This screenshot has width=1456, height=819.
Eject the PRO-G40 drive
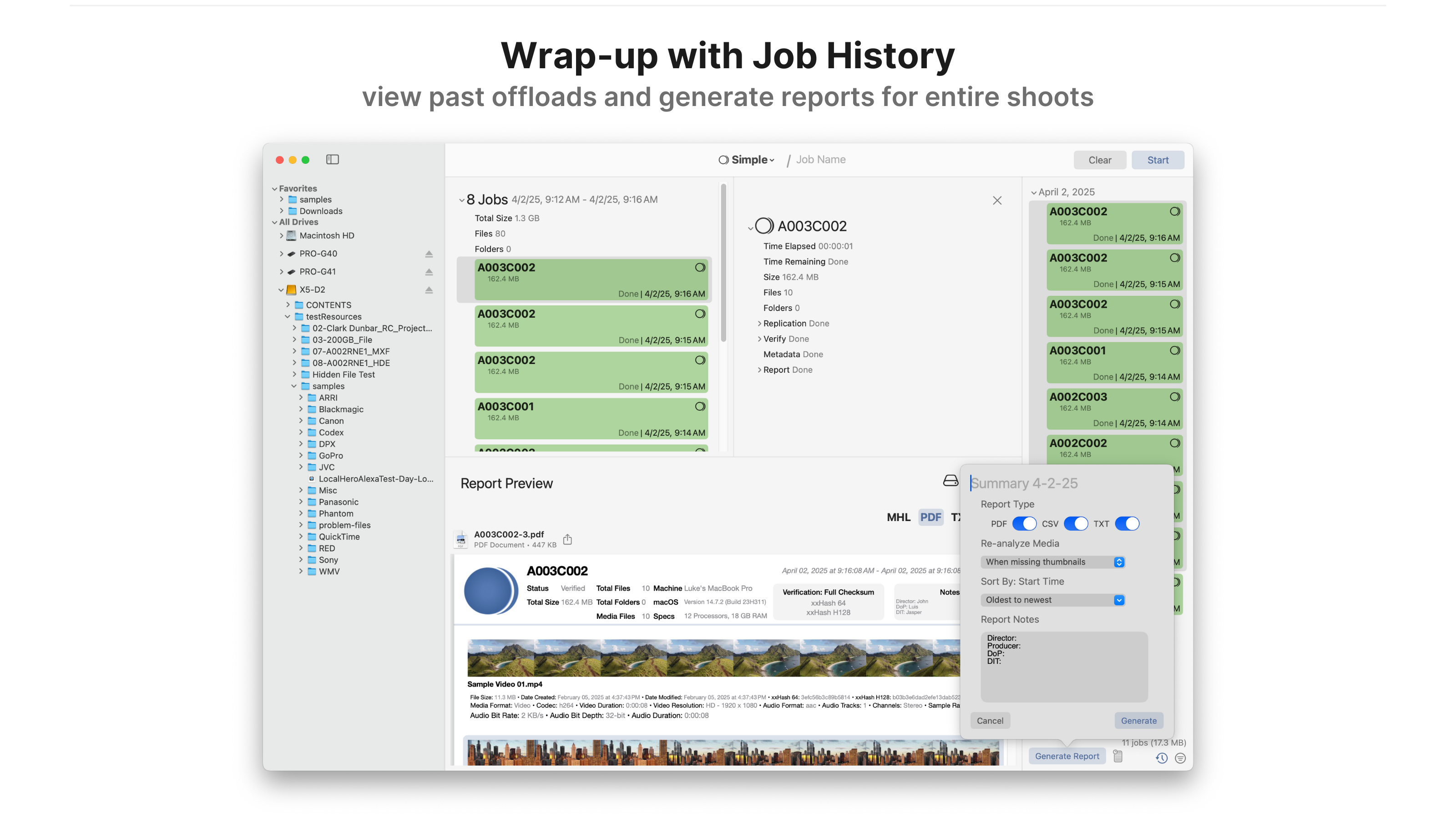429,254
